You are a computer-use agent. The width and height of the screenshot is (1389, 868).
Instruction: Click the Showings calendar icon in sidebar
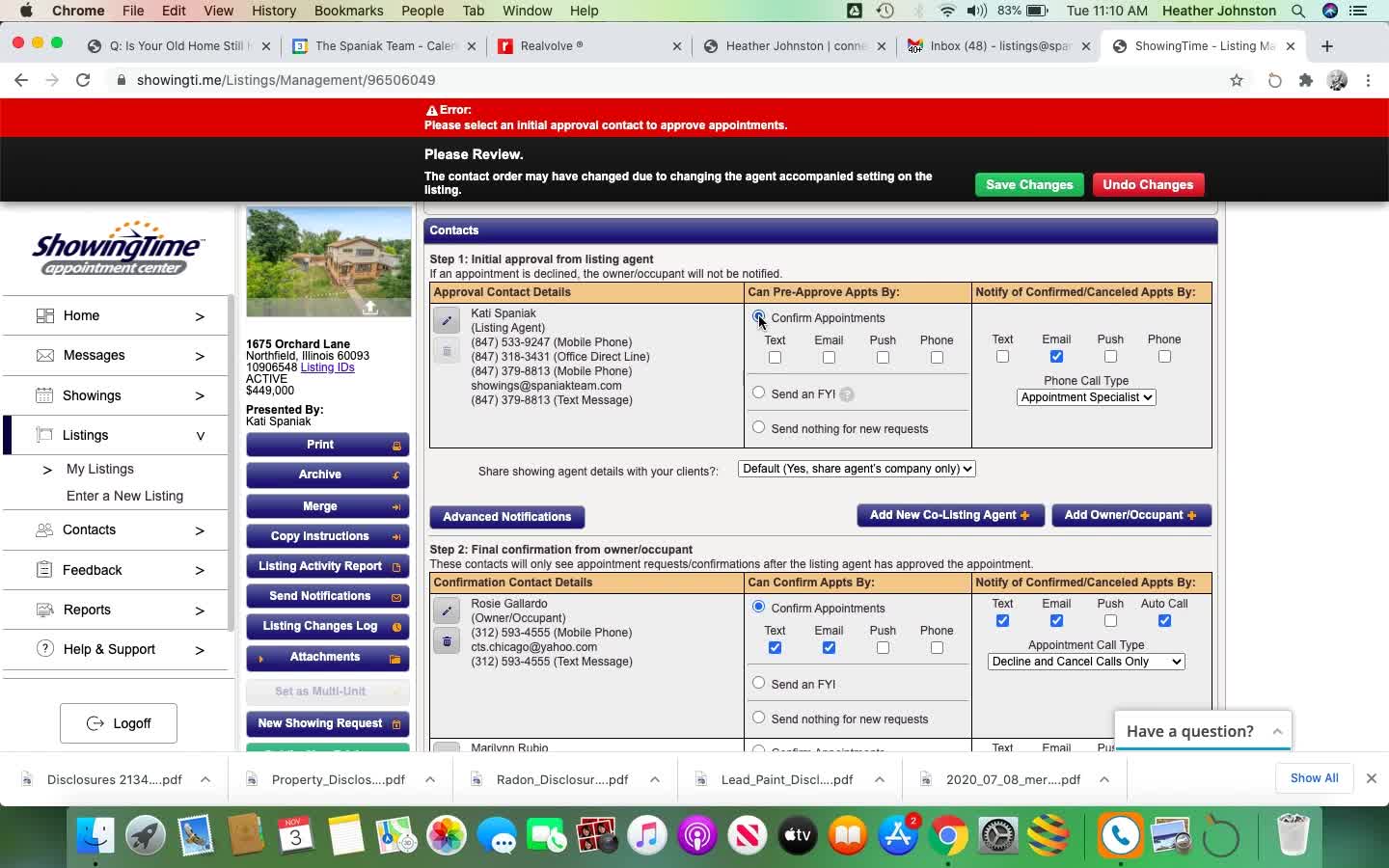(44, 394)
